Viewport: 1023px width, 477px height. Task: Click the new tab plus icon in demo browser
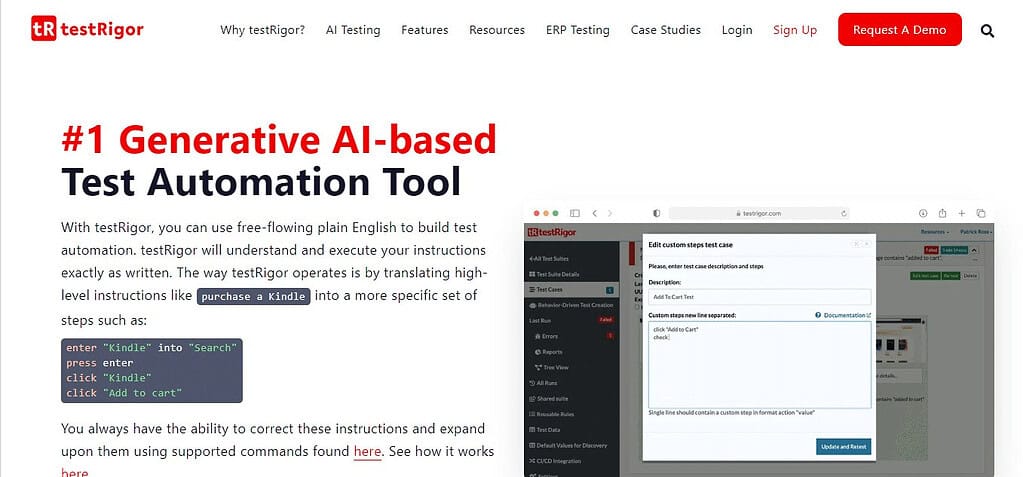(x=962, y=213)
